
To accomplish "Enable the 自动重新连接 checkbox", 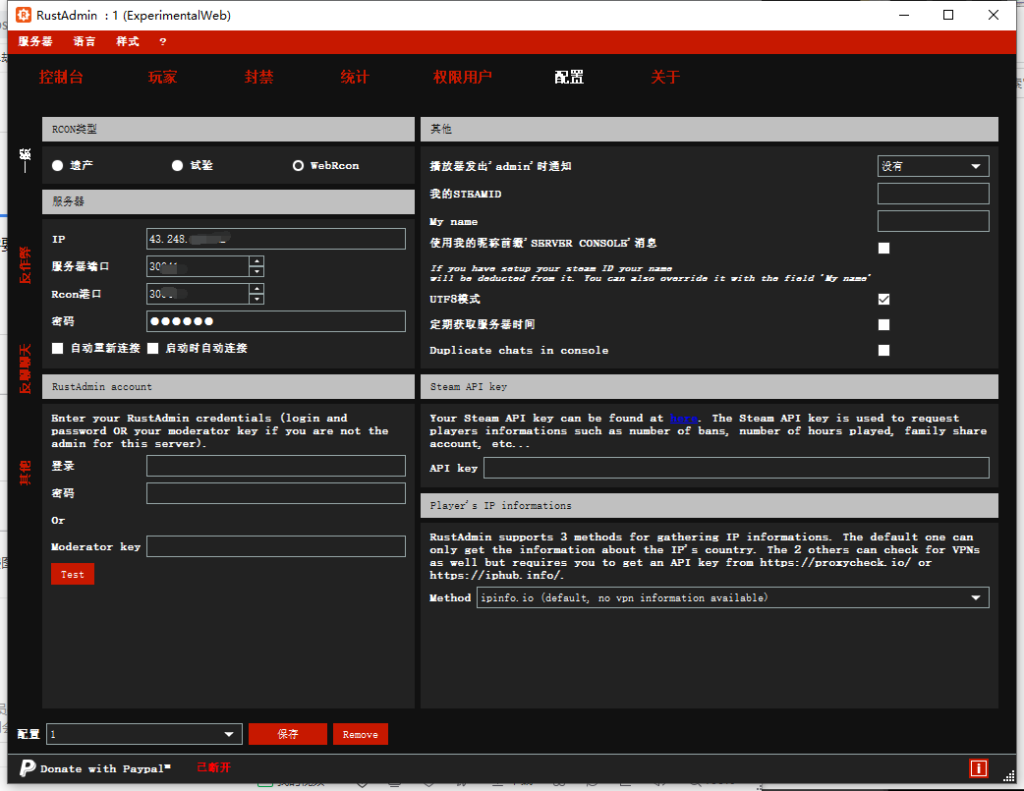I will click(57, 348).
